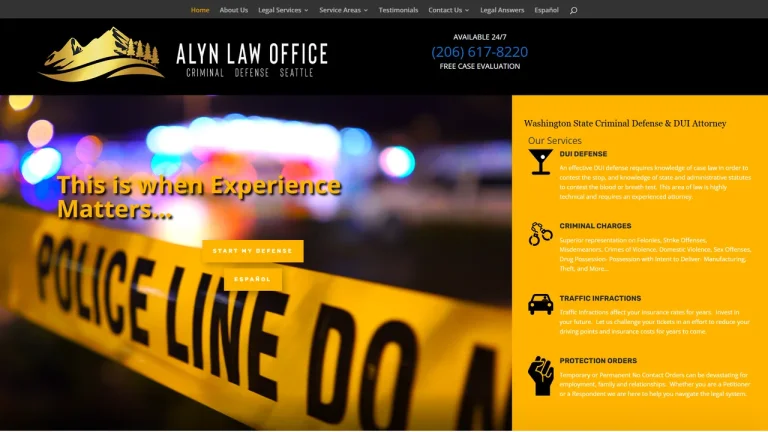The image size is (768, 432).
Task: Click the Alyn Law Office title text
Action: (x=252, y=54)
